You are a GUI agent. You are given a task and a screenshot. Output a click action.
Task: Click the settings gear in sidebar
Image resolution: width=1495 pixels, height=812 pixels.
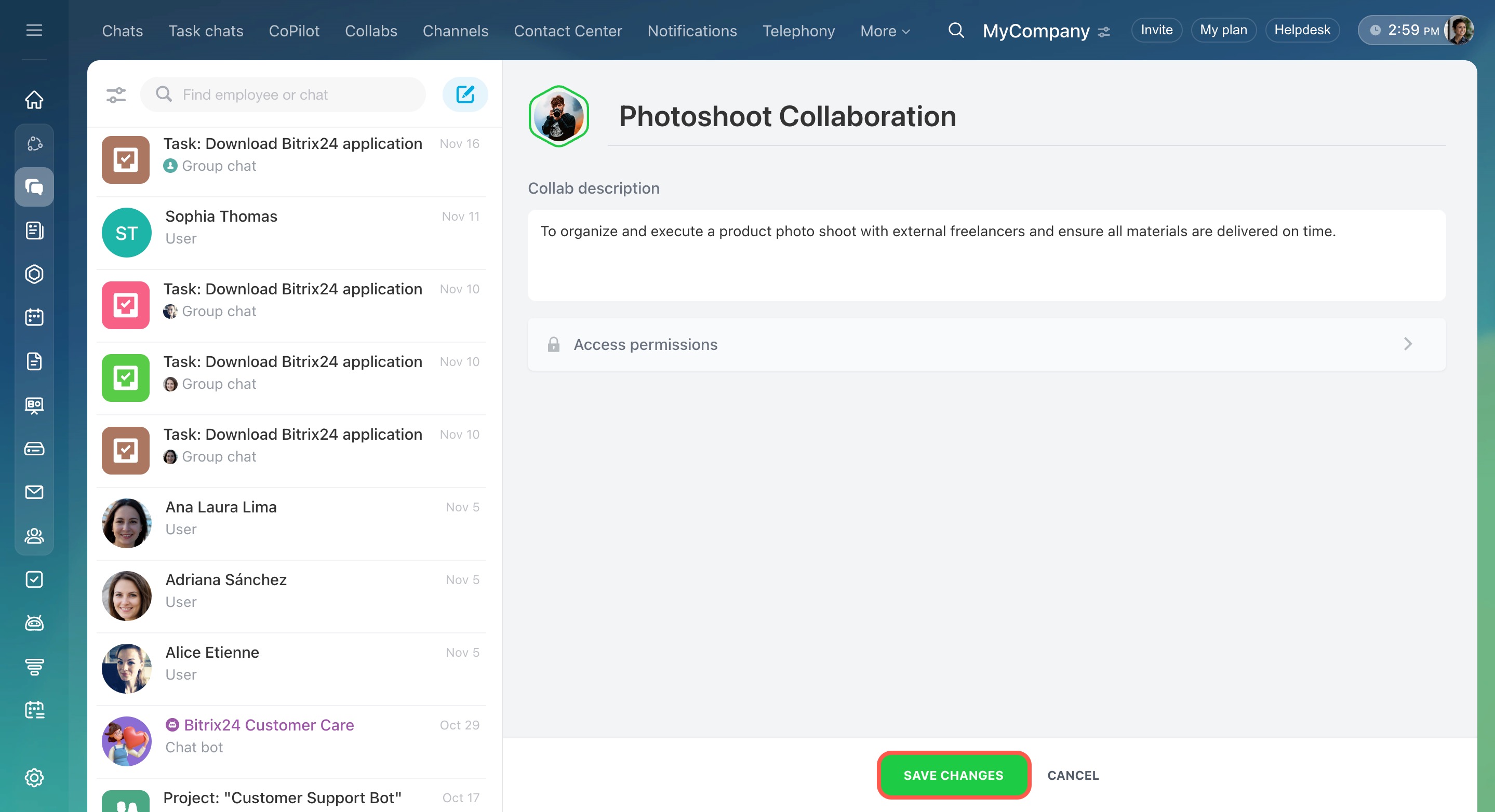[34, 777]
